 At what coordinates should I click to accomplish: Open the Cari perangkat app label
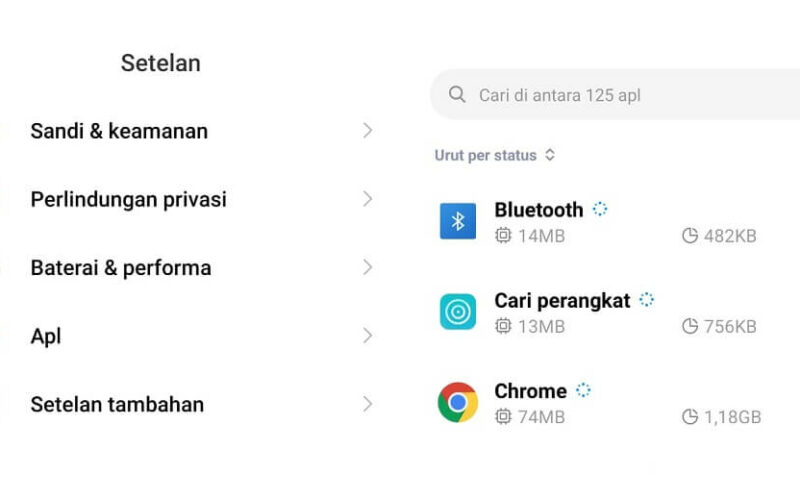(x=562, y=301)
